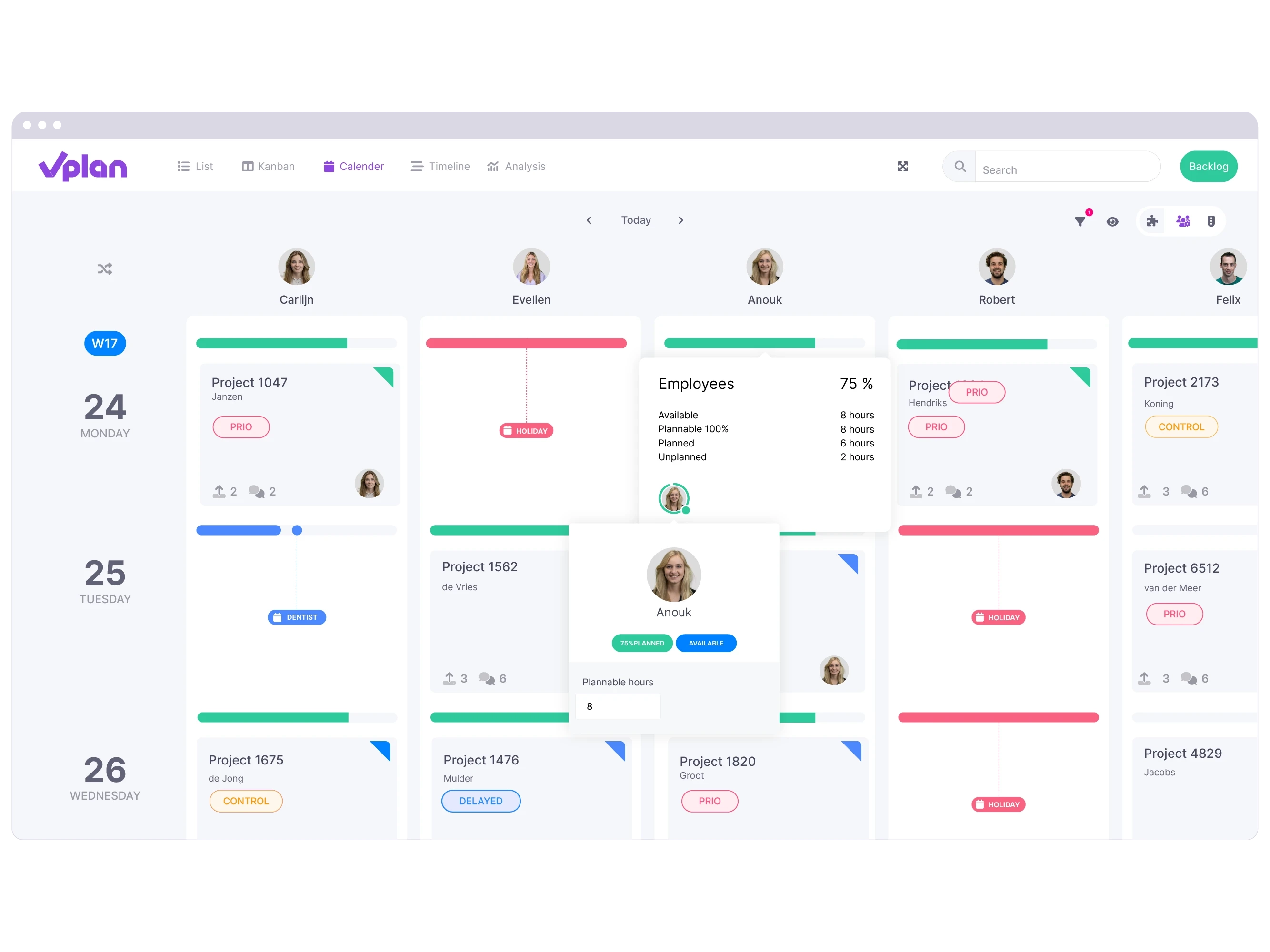Click Today to return to current date
Image resolution: width=1270 pixels, height=952 pixels.
pyautogui.click(x=636, y=220)
